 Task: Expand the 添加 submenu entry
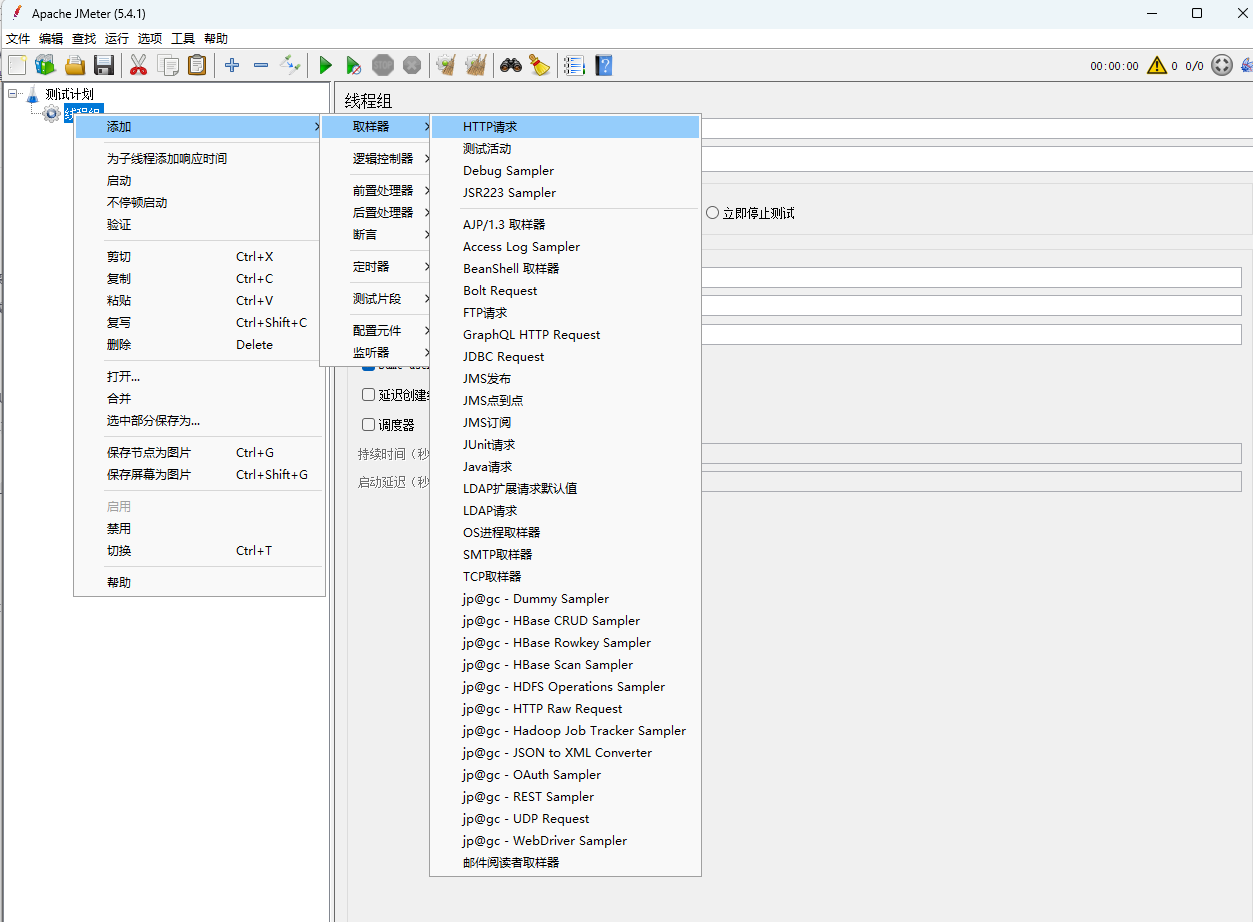coord(199,126)
